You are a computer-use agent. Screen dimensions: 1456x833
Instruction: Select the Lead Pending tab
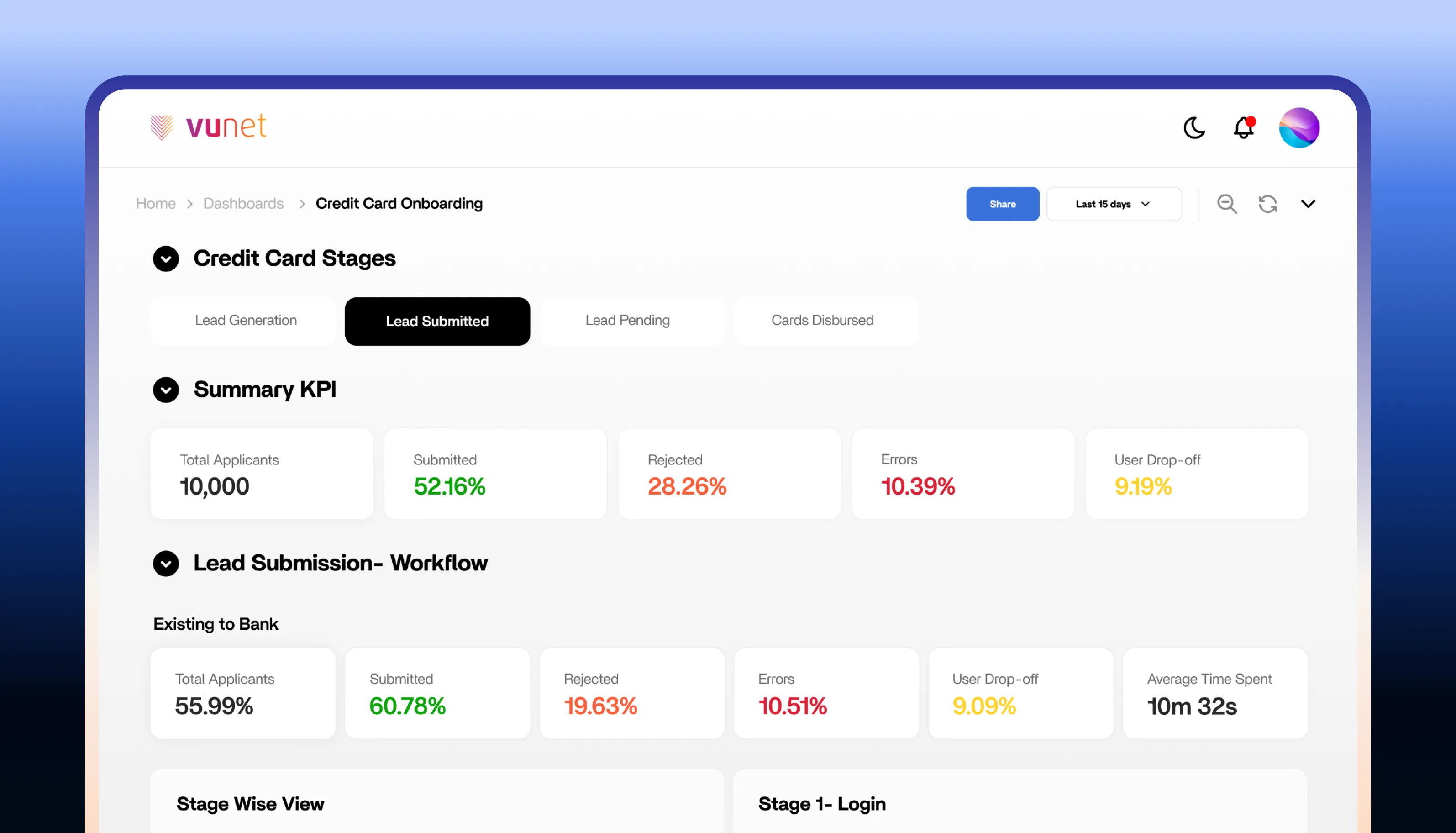click(627, 321)
